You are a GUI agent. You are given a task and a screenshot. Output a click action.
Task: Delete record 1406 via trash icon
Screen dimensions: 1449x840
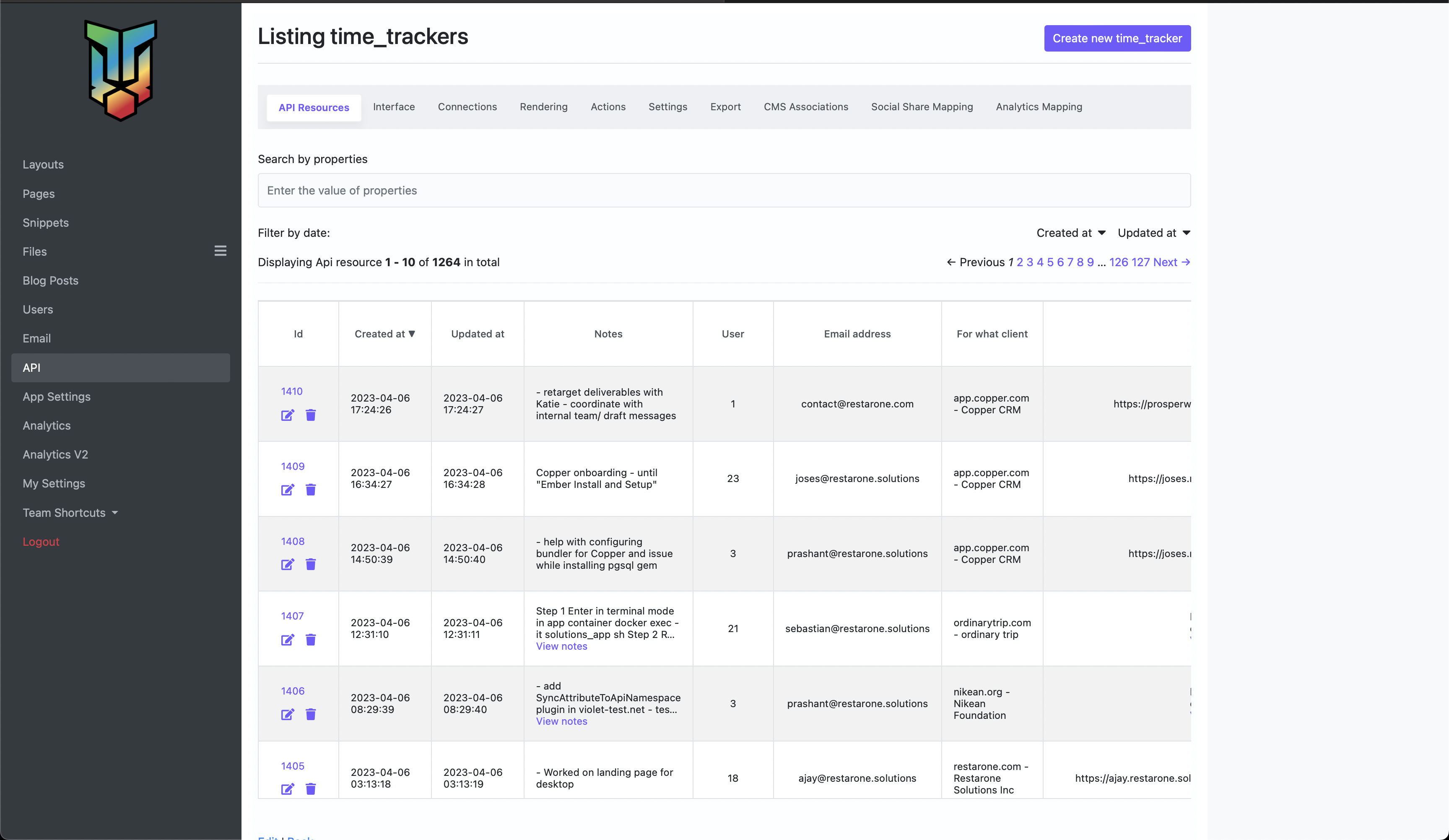(x=311, y=715)
